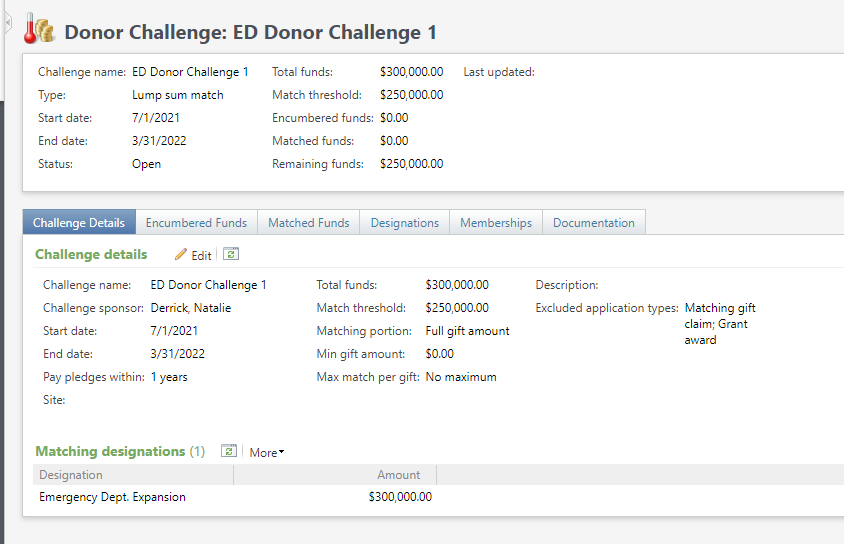This screenshot has width=844, height=544.
Task: View the Documentation tab
Action: coord(593,223)
